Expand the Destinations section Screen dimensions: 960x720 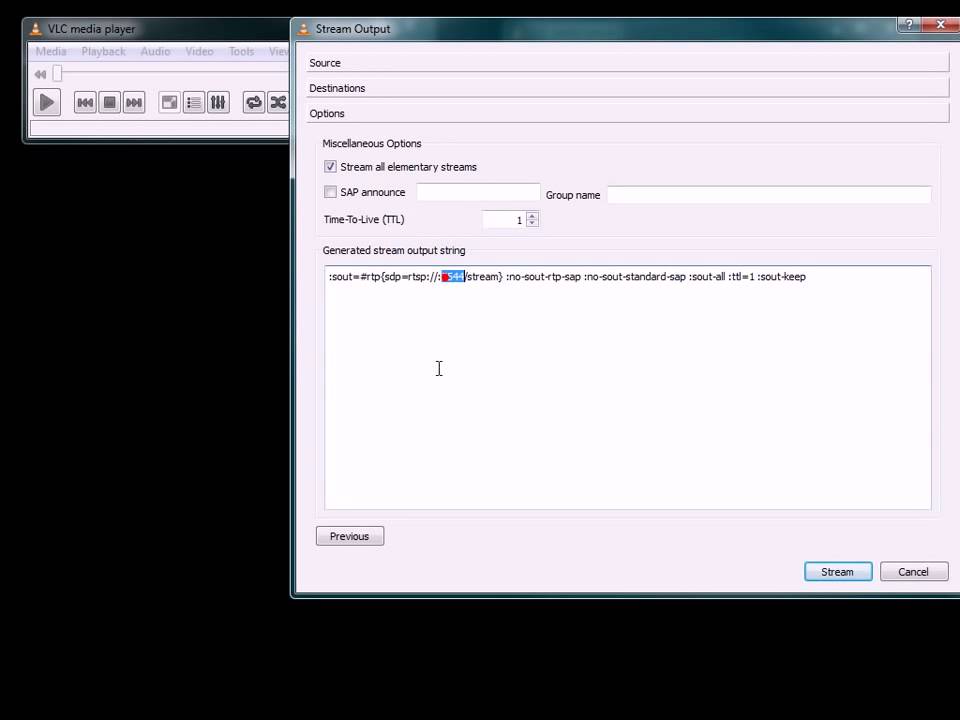628,88
